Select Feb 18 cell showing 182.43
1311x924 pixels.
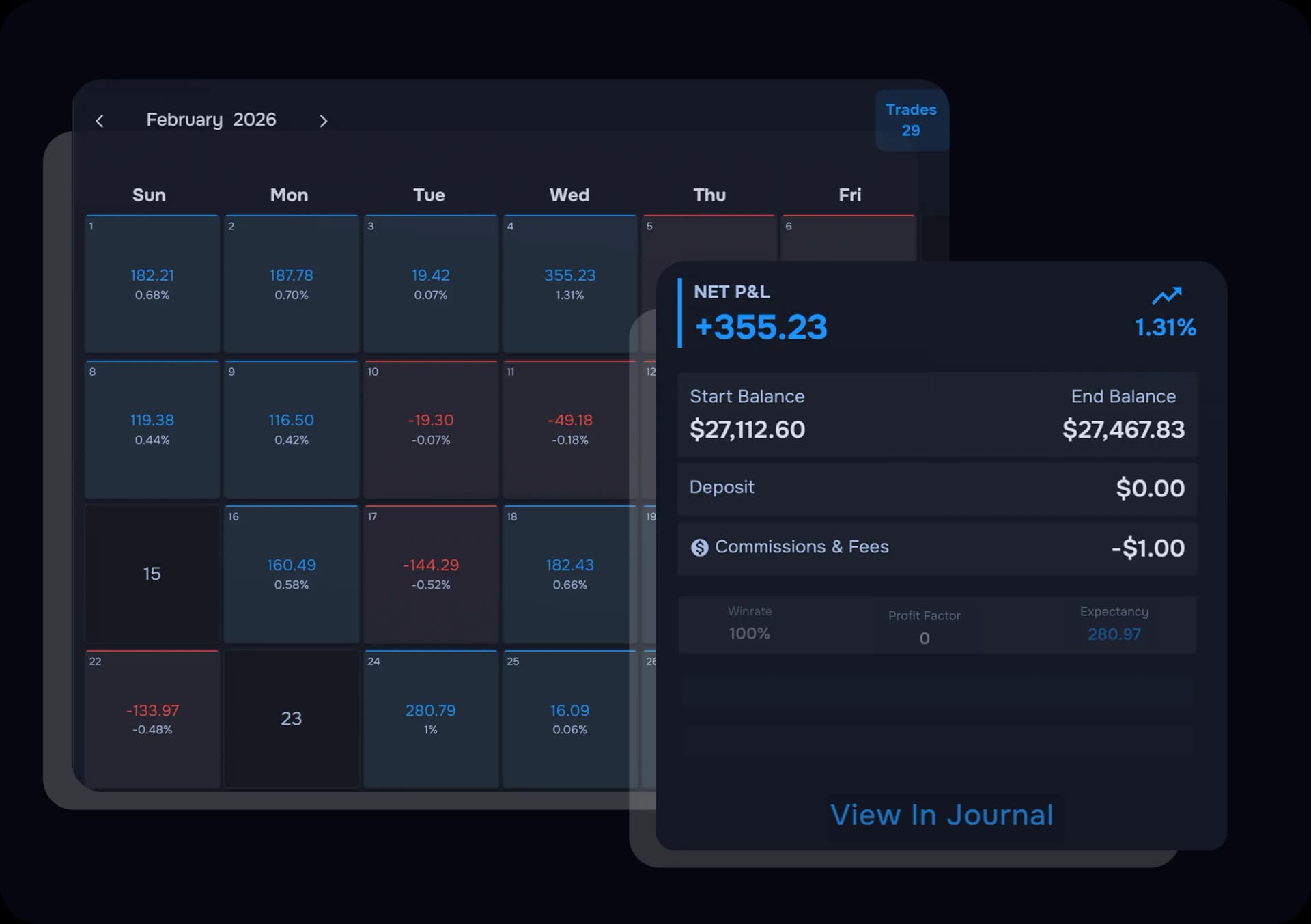click(x=570, y=574)
